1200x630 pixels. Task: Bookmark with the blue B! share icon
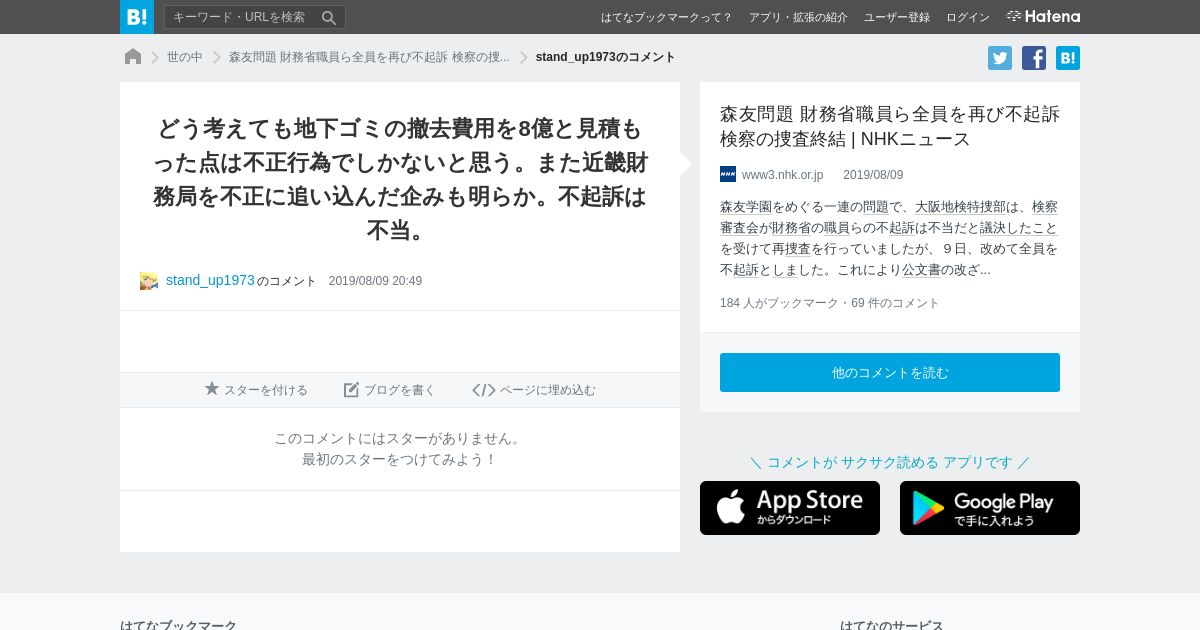point(1068,58)
